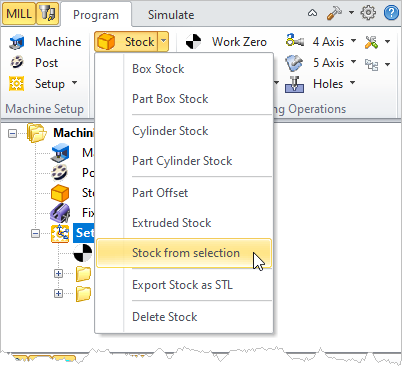Select the Stock cube icon in tree

click(x=60, y=193)
